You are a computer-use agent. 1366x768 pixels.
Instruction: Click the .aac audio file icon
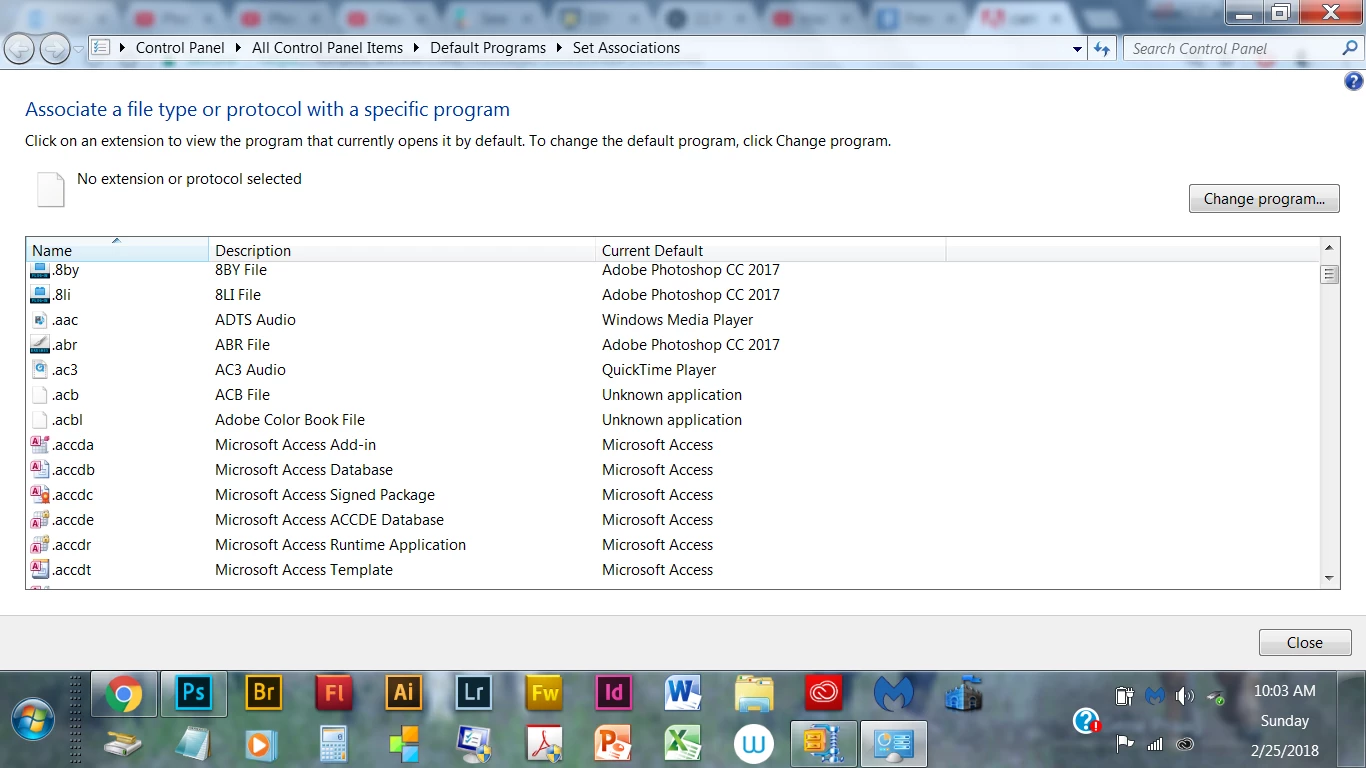pos(40,320)
